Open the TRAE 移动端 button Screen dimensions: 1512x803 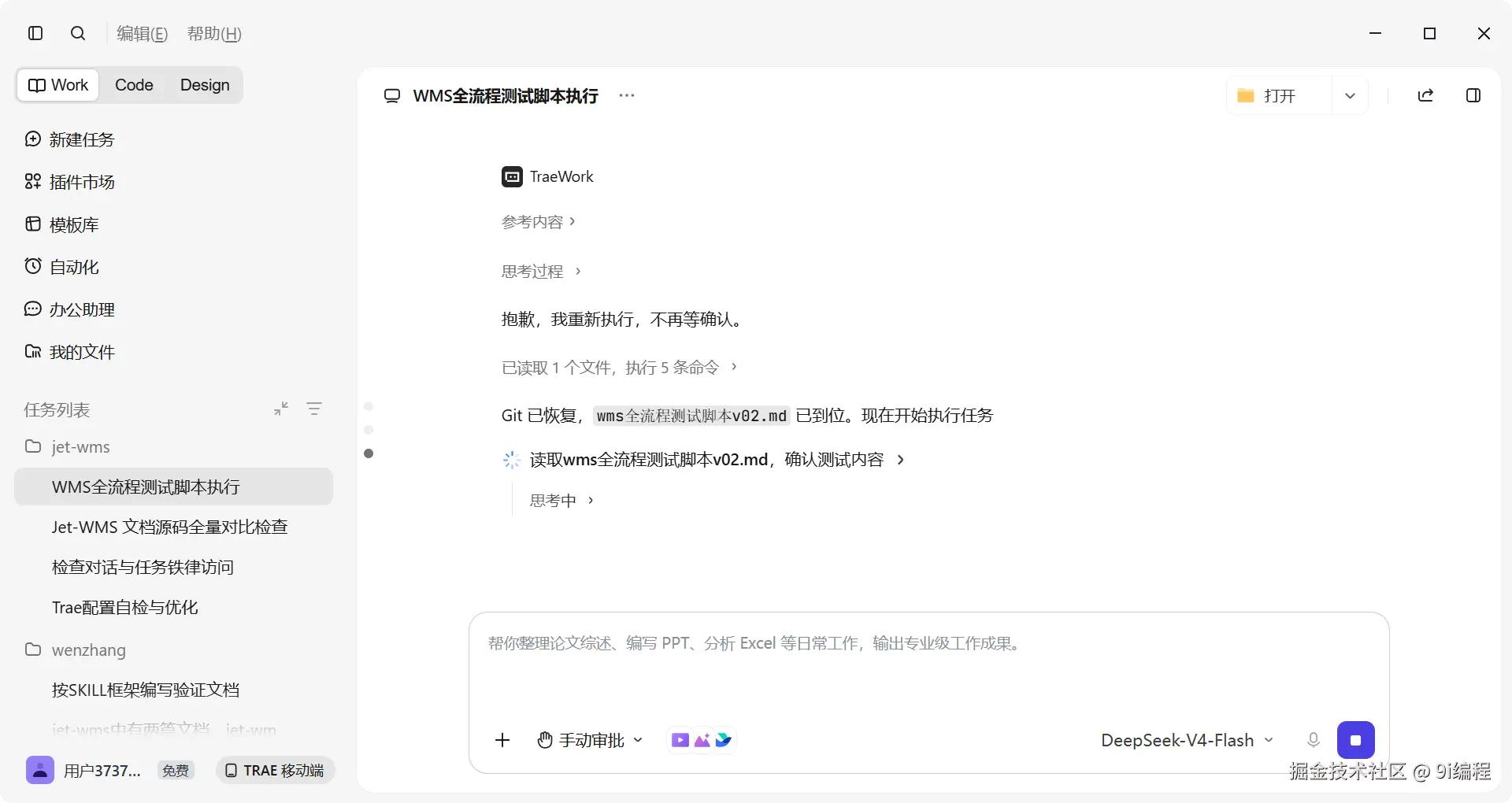[275, 770]
